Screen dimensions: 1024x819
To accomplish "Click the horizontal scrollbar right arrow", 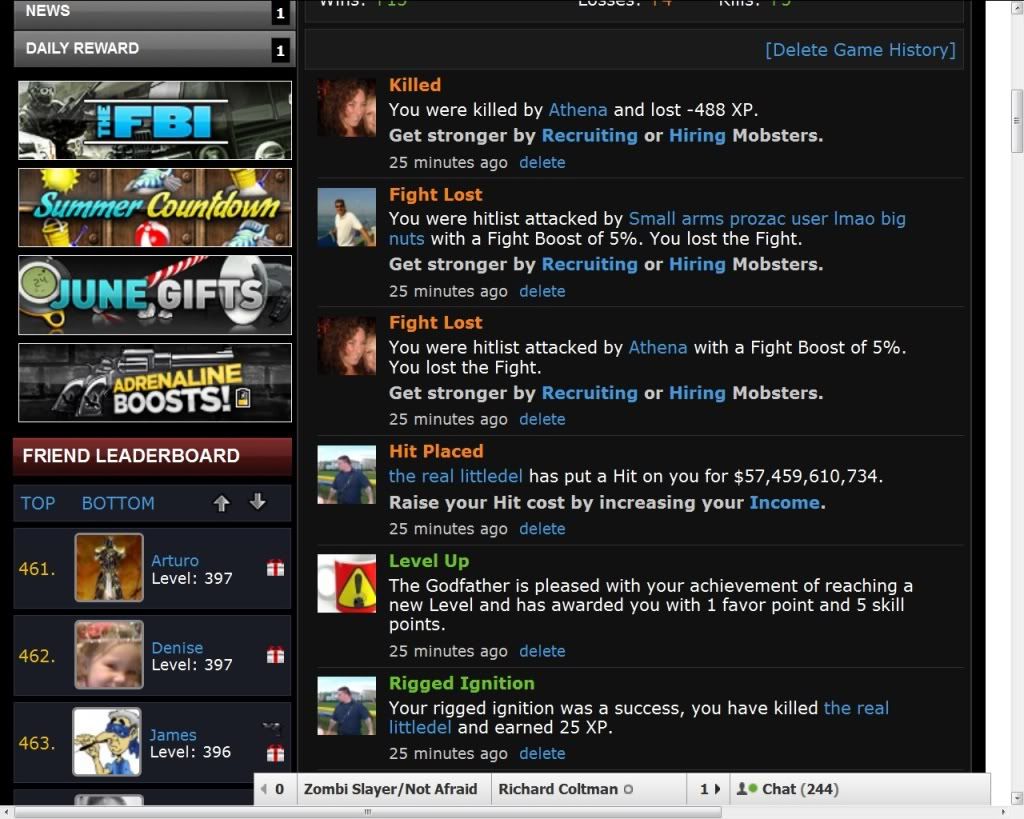I will [1003, 812].
